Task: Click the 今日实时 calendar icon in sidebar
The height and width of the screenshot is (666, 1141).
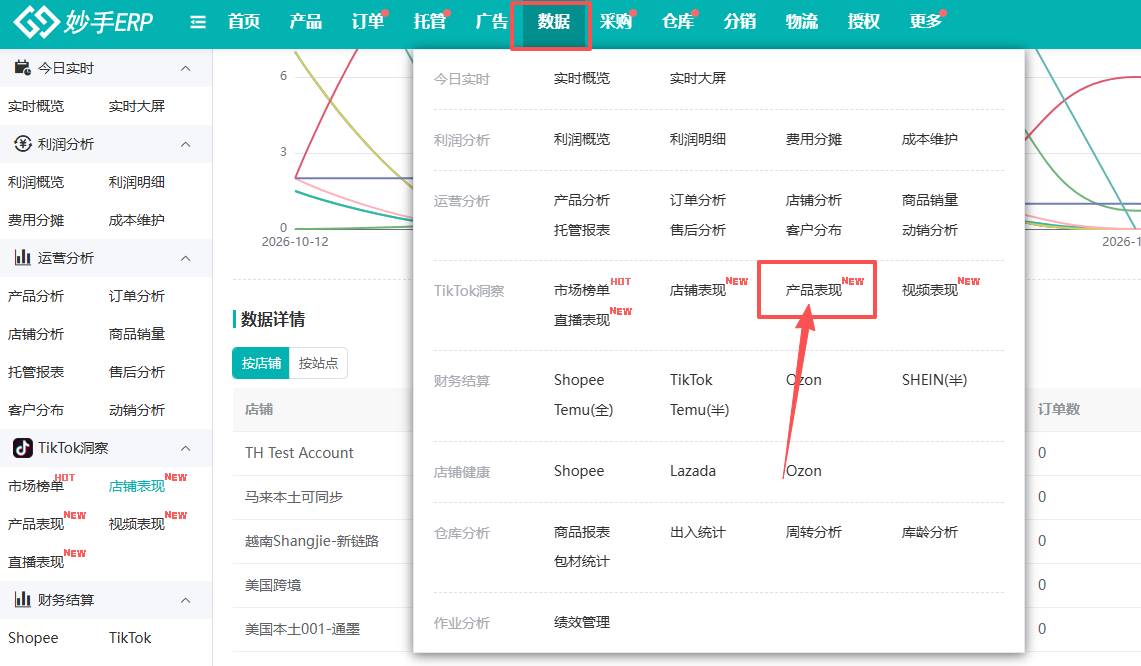Action: pos(23,68)
